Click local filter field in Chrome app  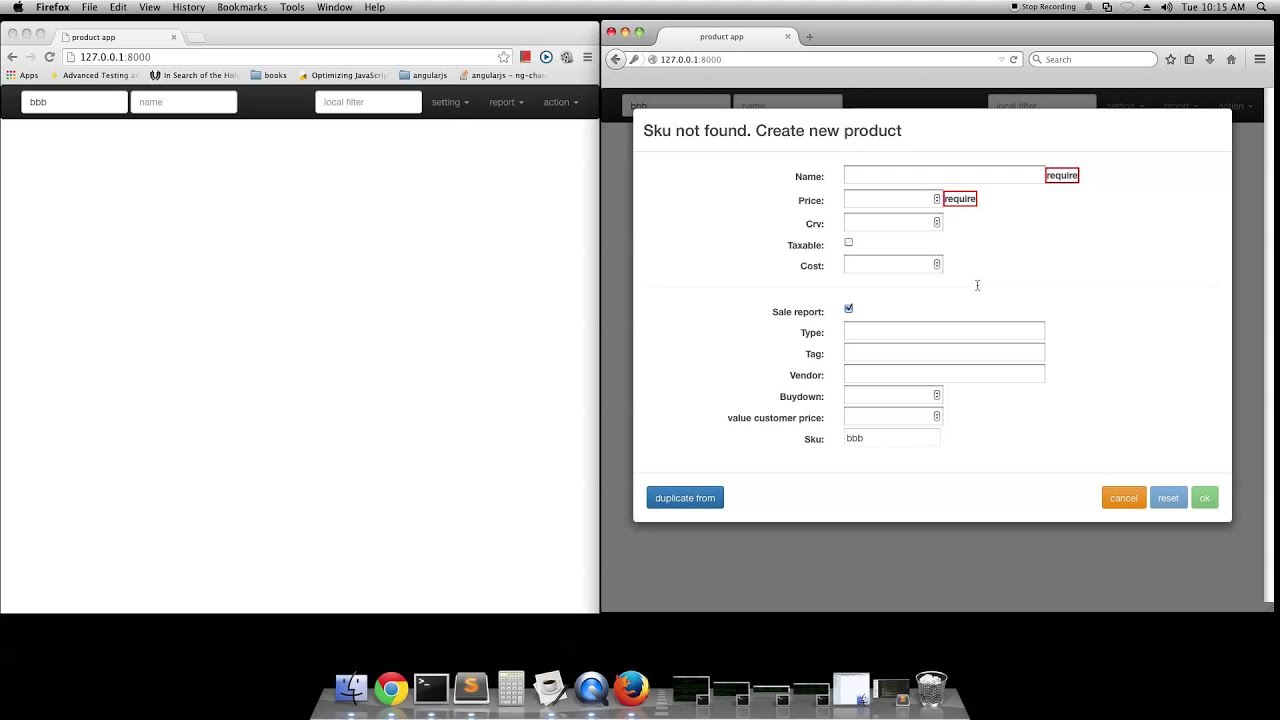pyautogui.click(x=368, y=102)
